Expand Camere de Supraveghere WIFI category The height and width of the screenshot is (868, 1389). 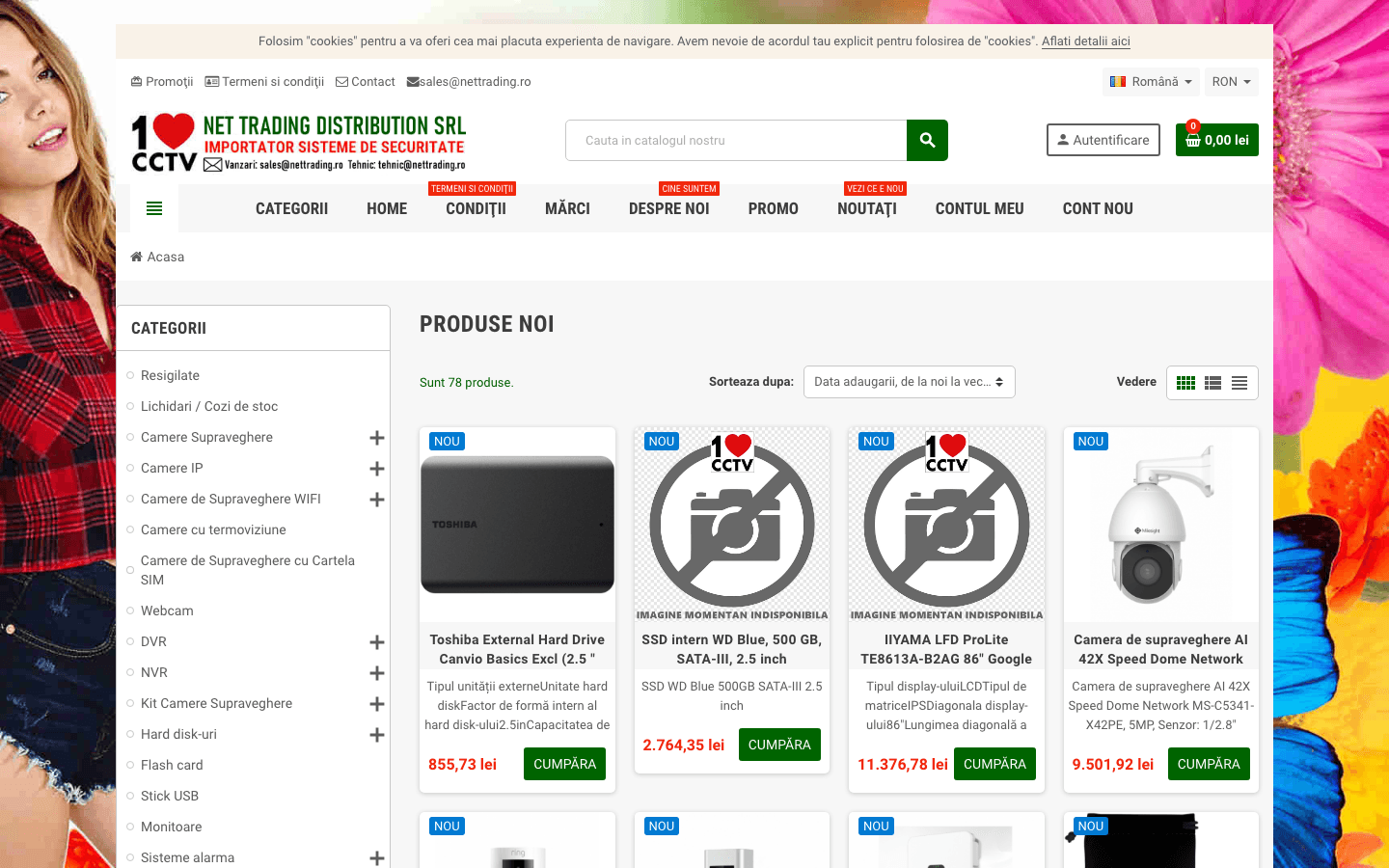click(x=377, y=500)
